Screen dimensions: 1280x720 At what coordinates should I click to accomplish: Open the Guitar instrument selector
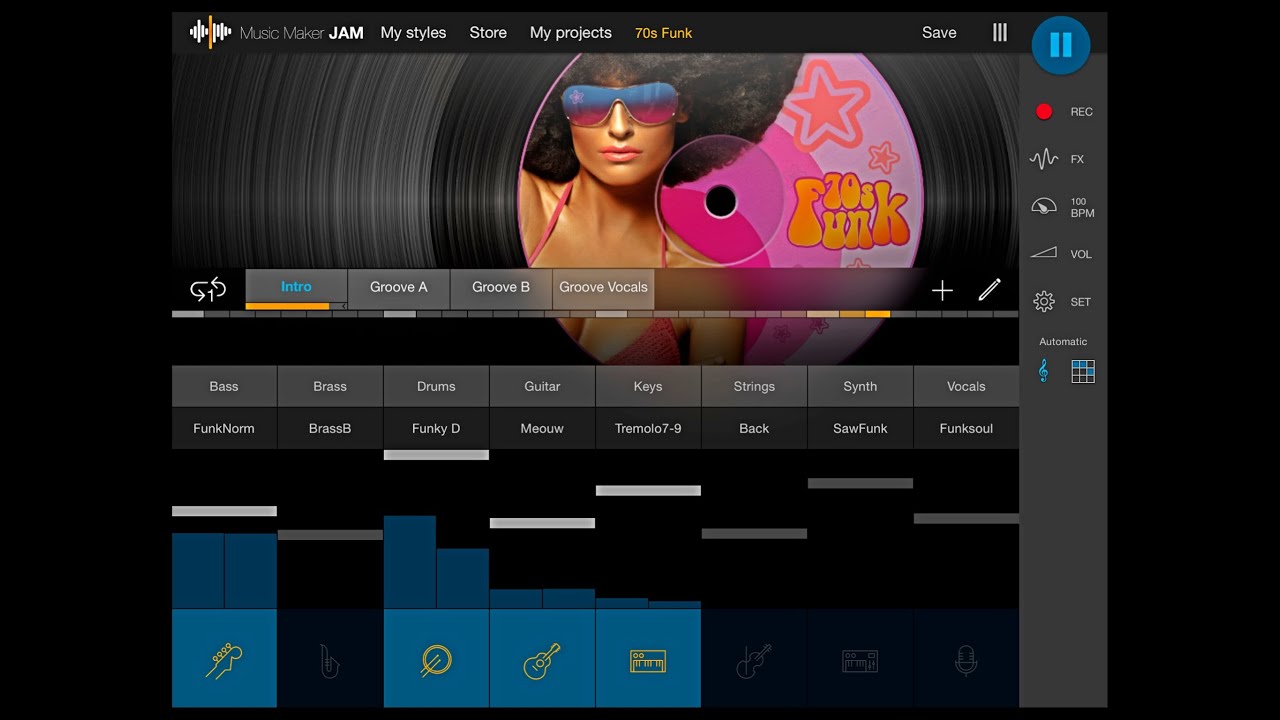(x=542, y=386)
